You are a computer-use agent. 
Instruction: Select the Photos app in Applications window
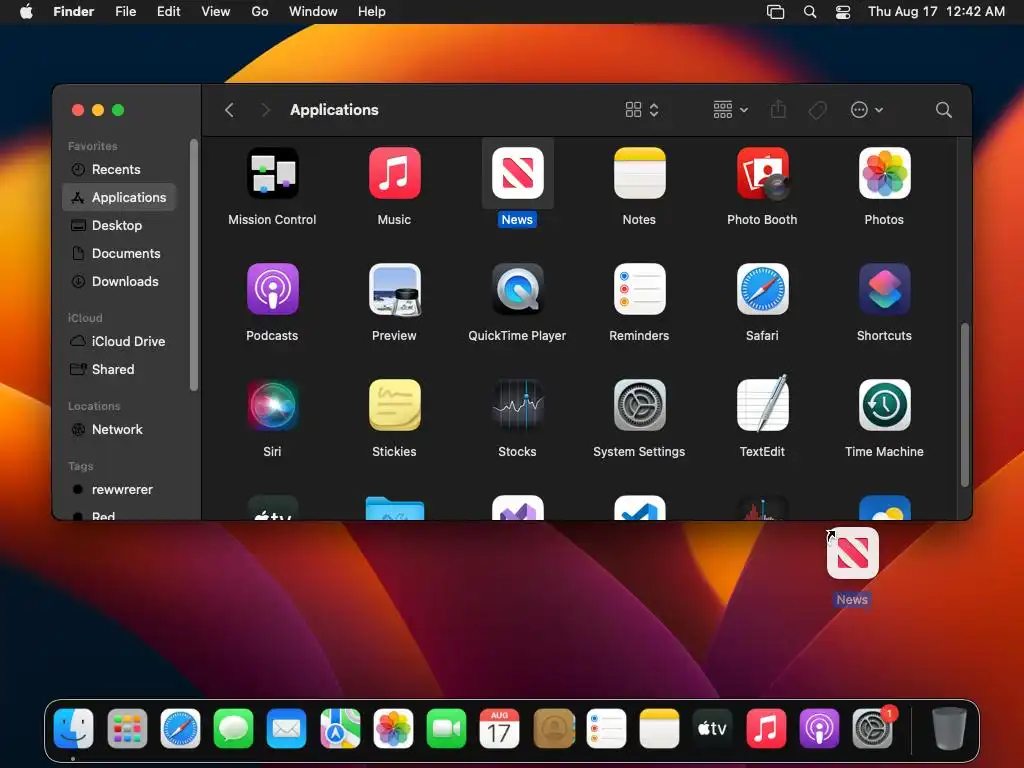pos(884,173)
